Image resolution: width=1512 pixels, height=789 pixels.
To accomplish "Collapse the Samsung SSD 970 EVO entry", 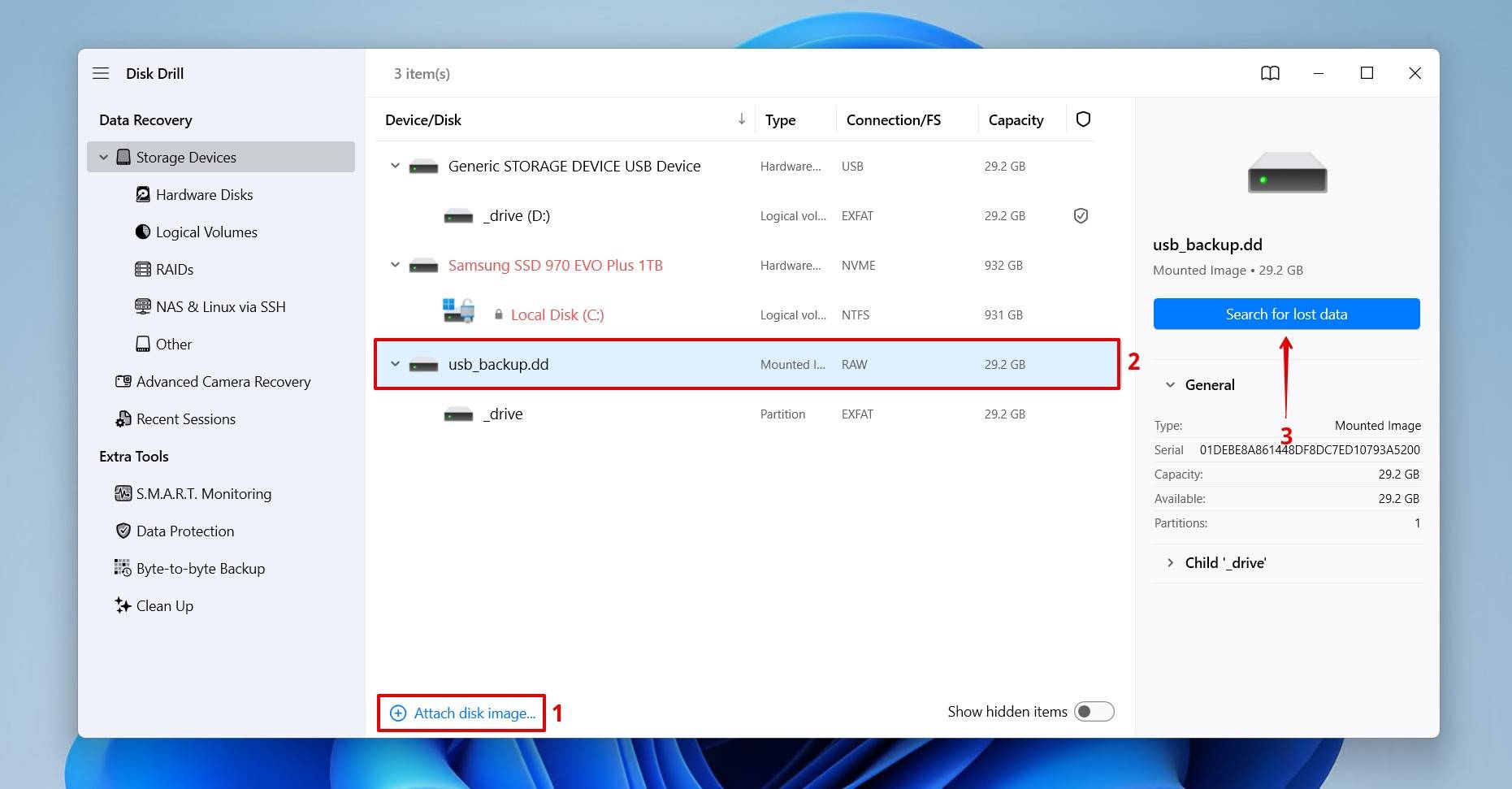I will [x=395, y=265].
